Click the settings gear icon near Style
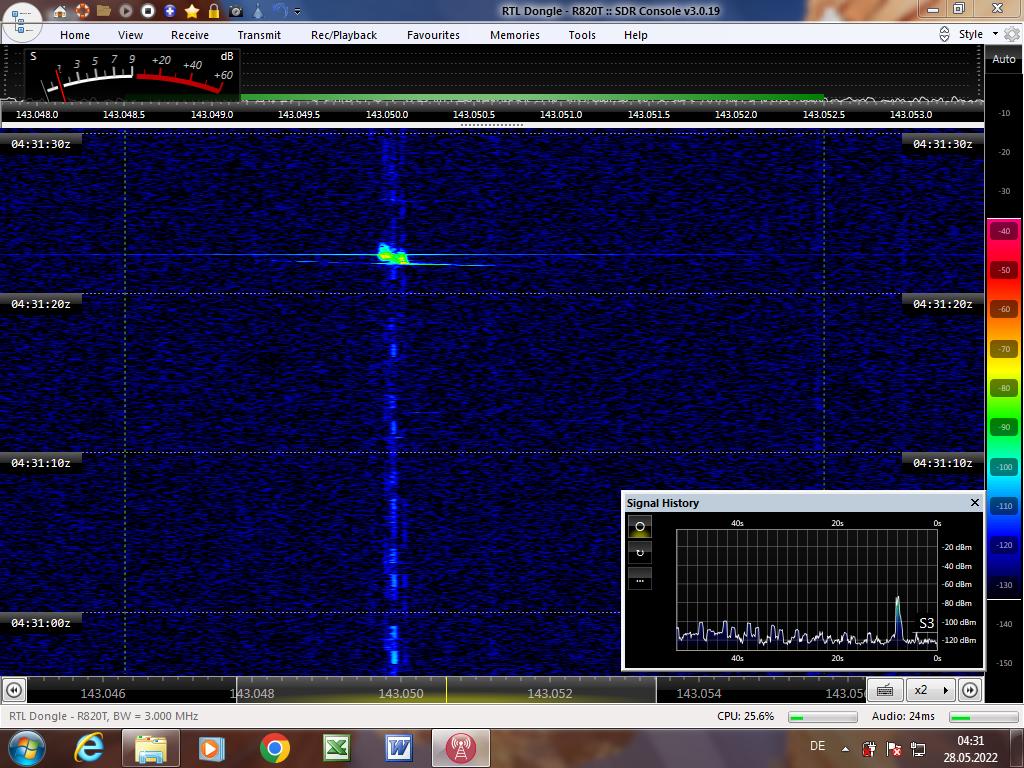The image size is (1024, 768). pyautogui.click(x=1012, y=34)
